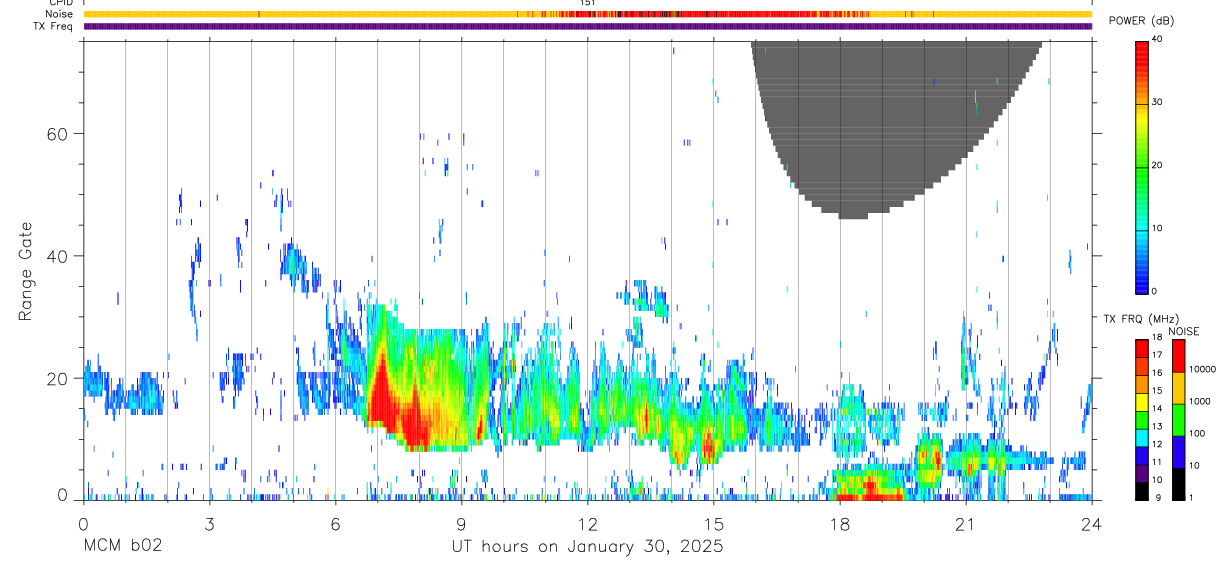Click the x-axis hour tick label 21
The width and height of the screenshot is (1228, 567).
pos(966,524)
